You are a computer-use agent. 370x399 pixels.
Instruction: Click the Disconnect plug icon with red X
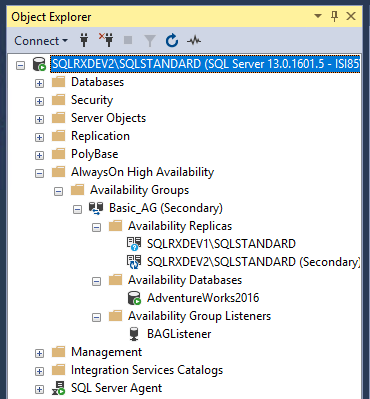tap(106, 40)
